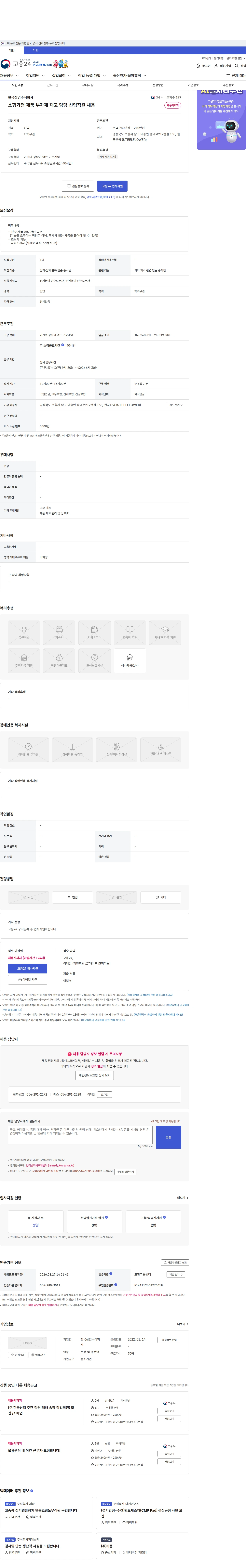246x1568 pixels.
Task: Open the 원격지원 link at top
Action: (219, 58)
